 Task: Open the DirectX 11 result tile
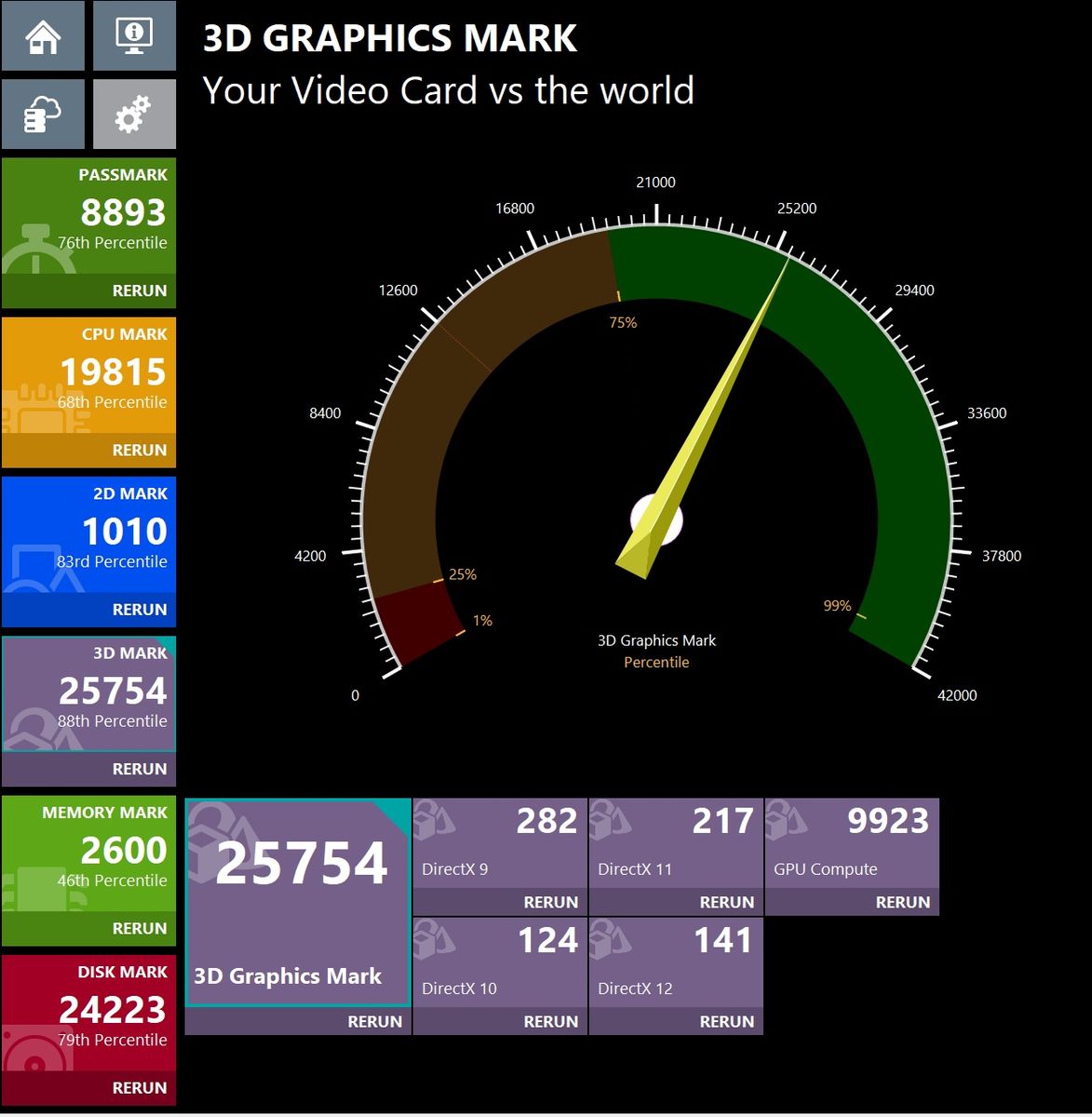(676, 843)
